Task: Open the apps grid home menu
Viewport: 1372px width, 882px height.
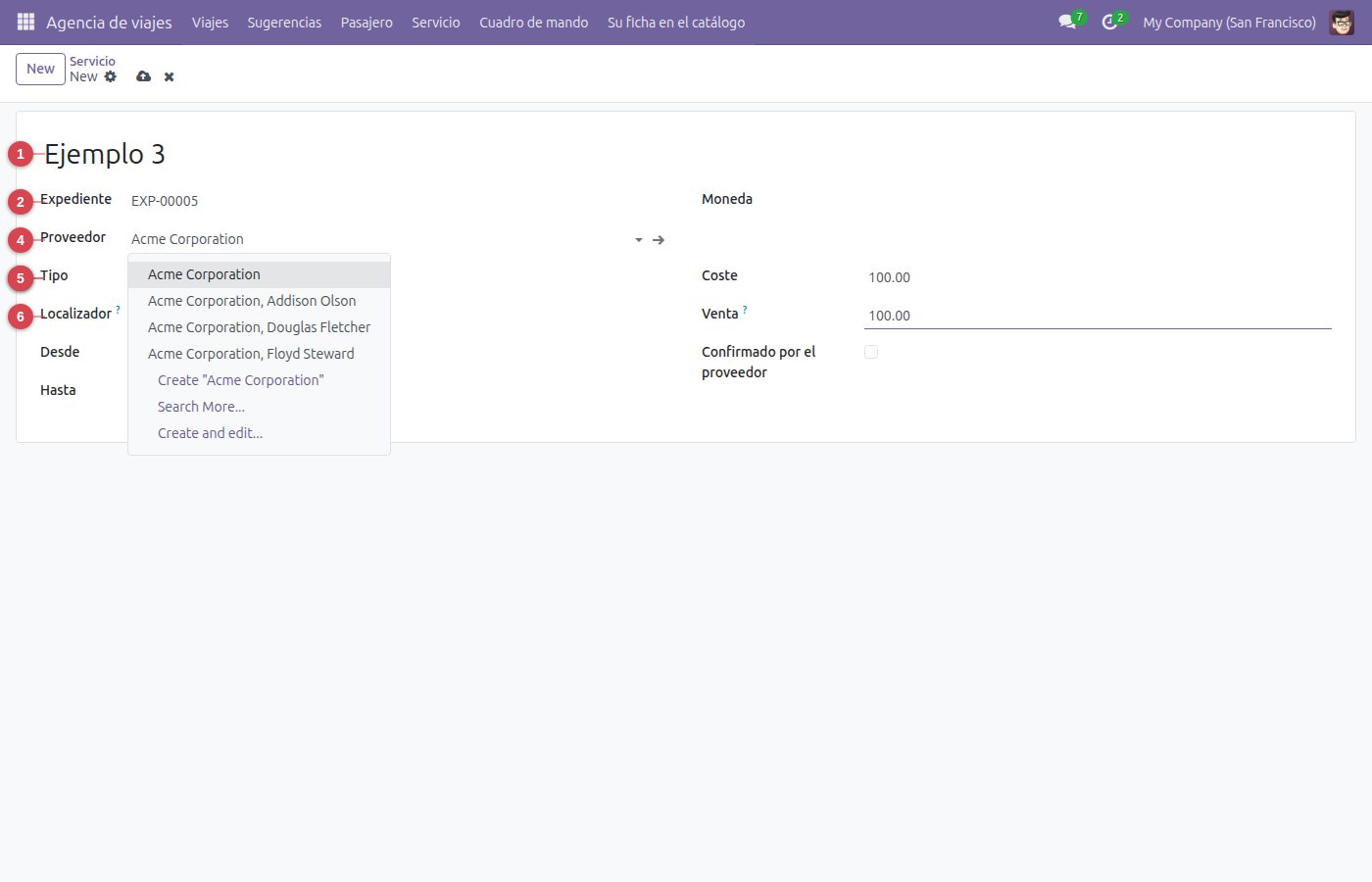Action: 26,22
